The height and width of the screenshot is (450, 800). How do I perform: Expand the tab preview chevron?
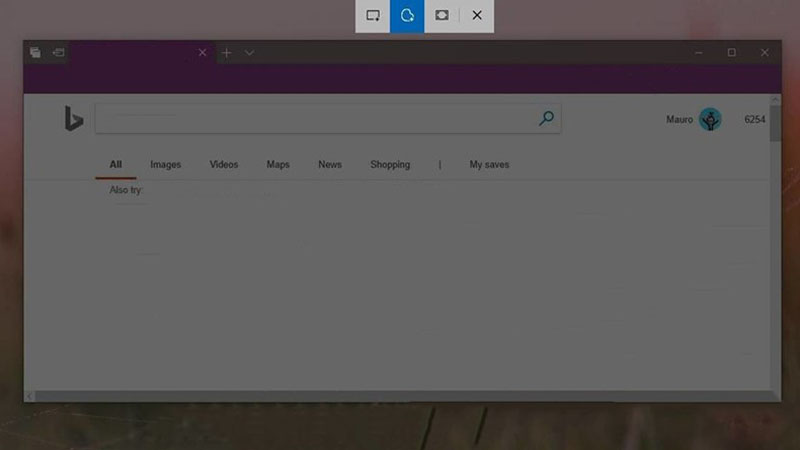(x=249, y=53)
